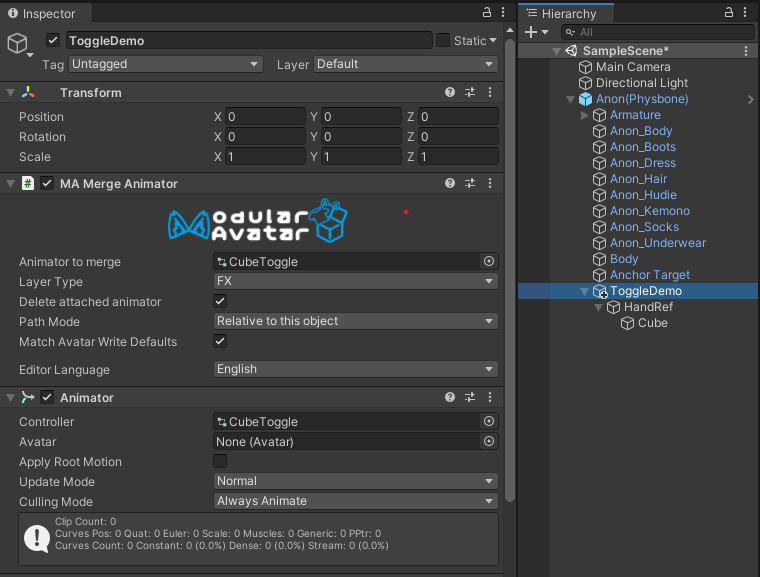Open the Inspector panel options menu

click(503, 13)
